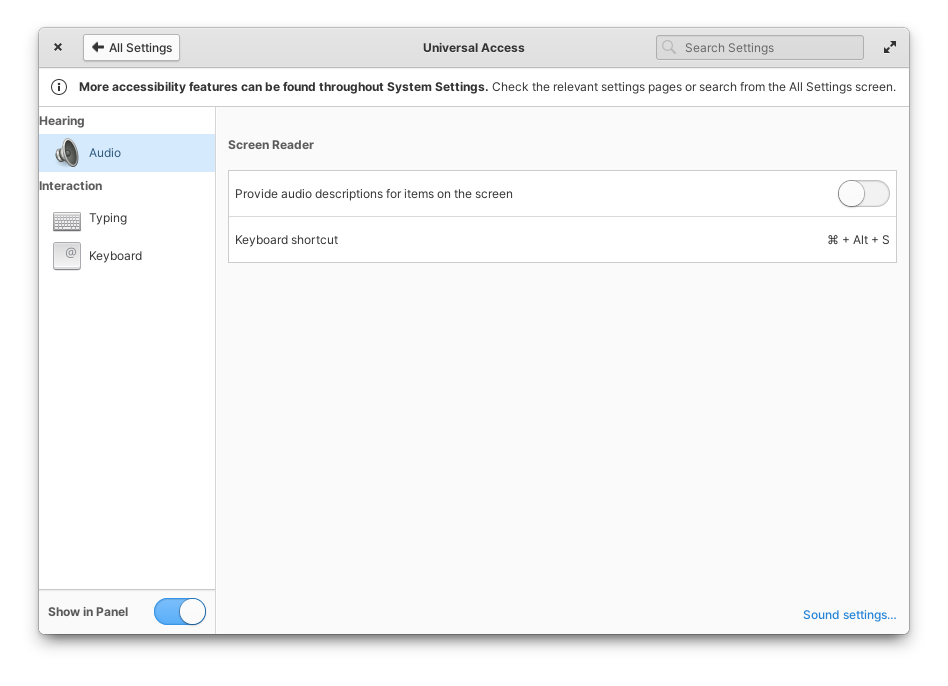Viewport: 948px width, 686px height.
Task: Select the speaker icon beside Audio
Action: [67, 152]
